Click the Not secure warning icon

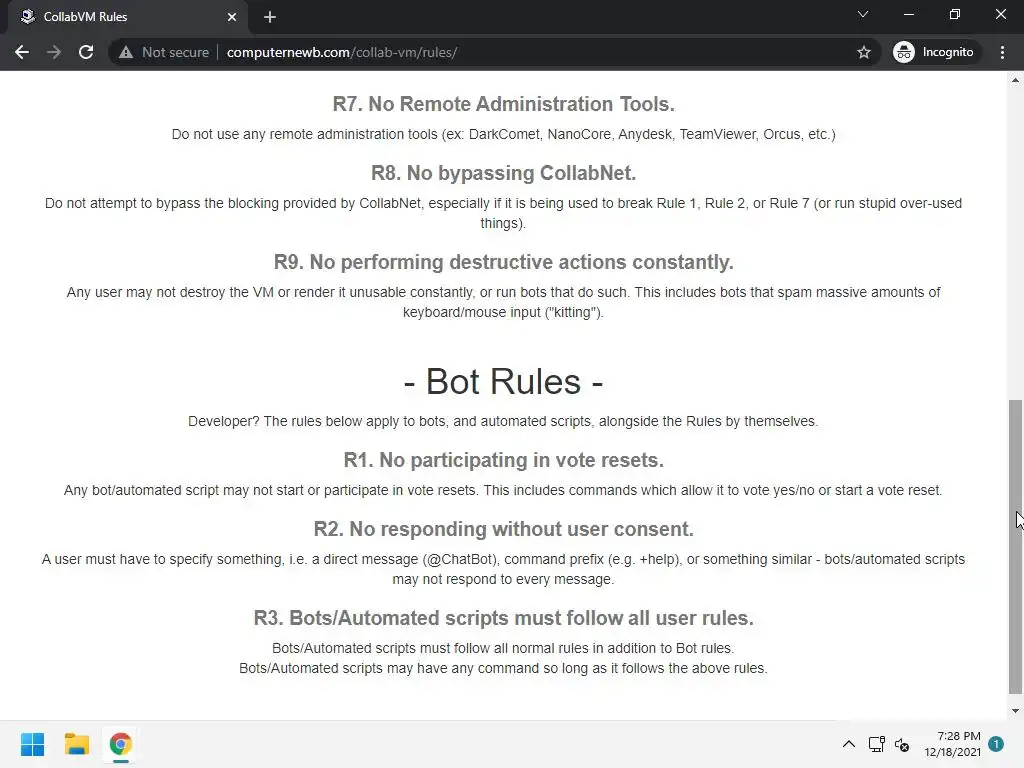[x=126, y=52]
